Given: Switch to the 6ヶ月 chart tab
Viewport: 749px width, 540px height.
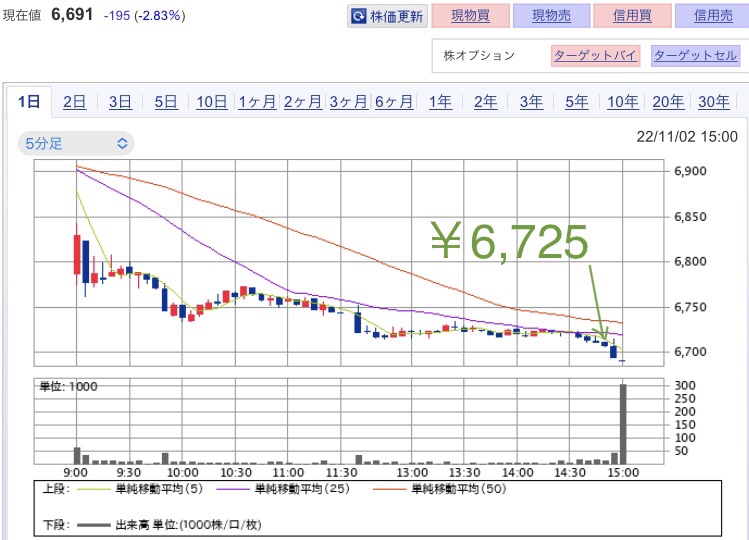Looking at the screenshot, I should (394, 102).
